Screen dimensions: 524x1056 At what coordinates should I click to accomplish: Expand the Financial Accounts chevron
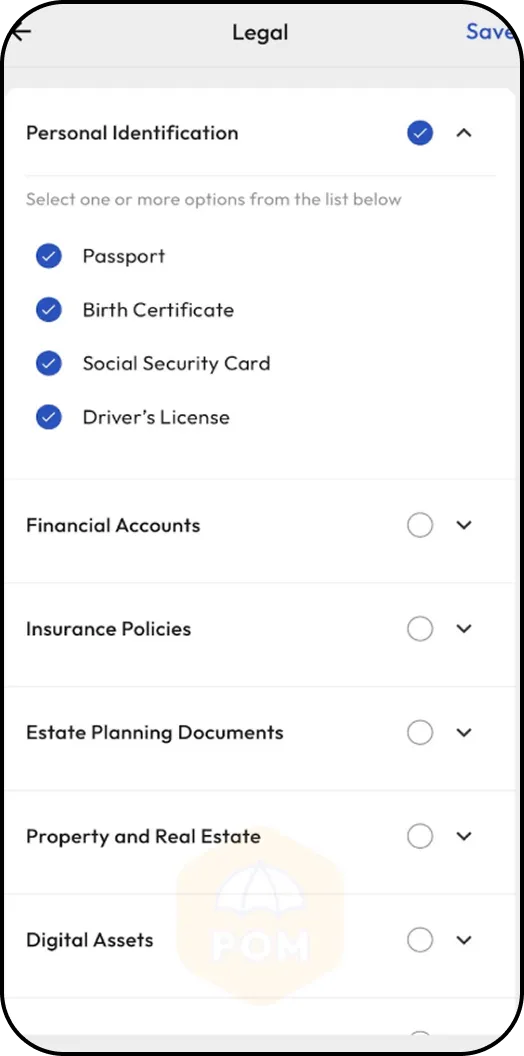[x=463, y=525]
